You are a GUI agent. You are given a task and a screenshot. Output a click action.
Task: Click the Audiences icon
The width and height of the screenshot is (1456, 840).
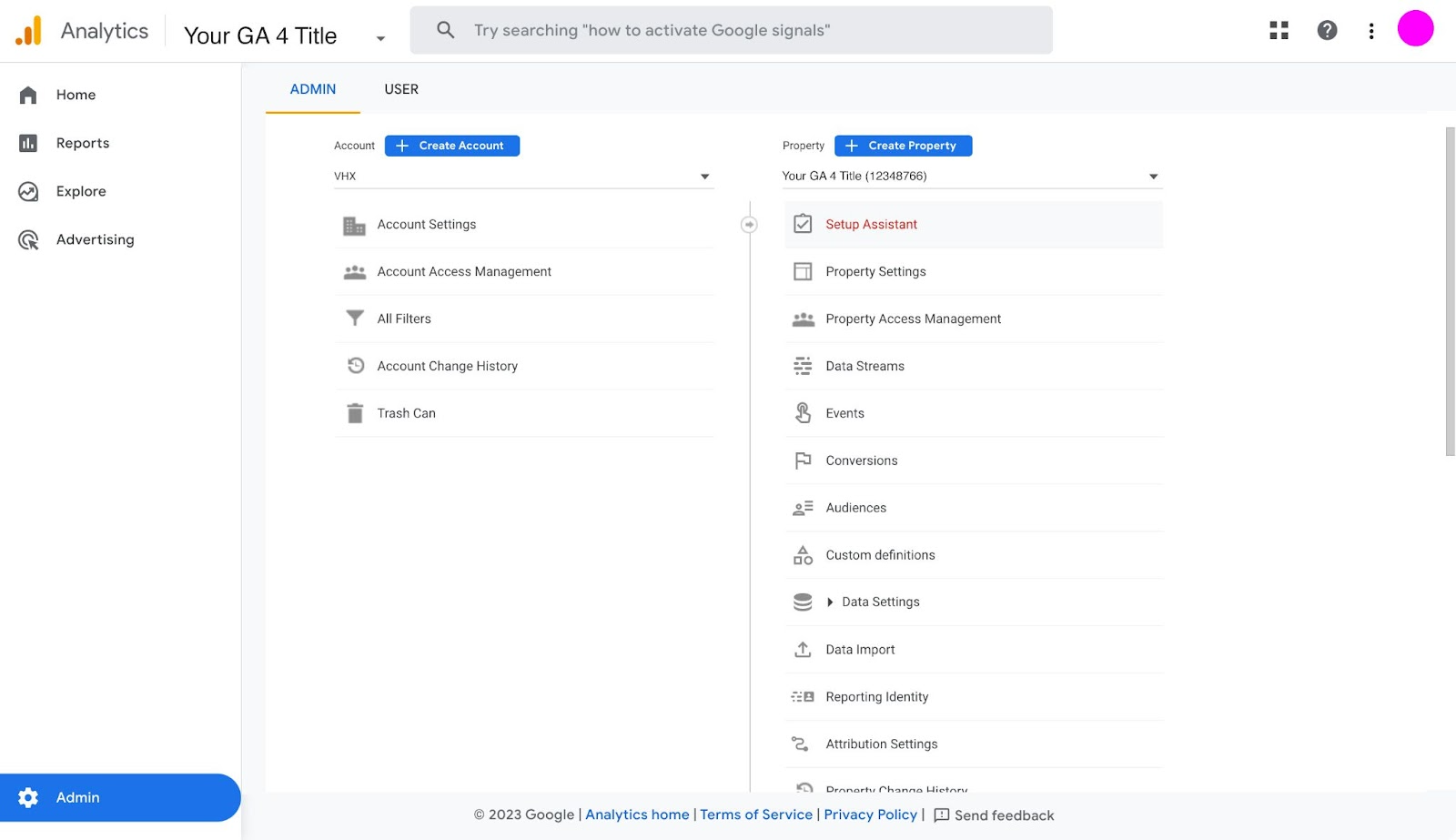[x=803, y=508]
